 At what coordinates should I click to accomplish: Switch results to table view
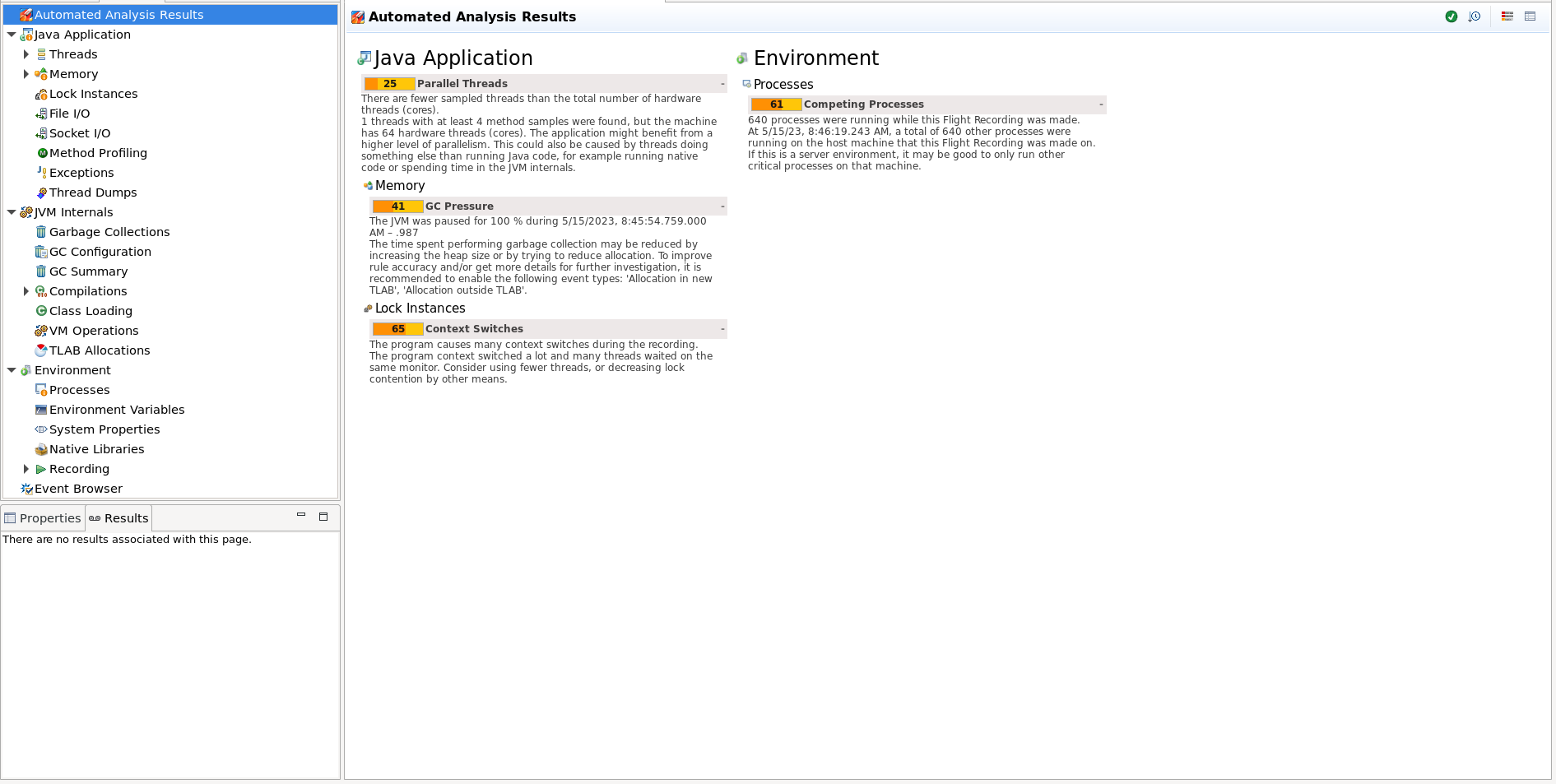[x=1530, y=16]
